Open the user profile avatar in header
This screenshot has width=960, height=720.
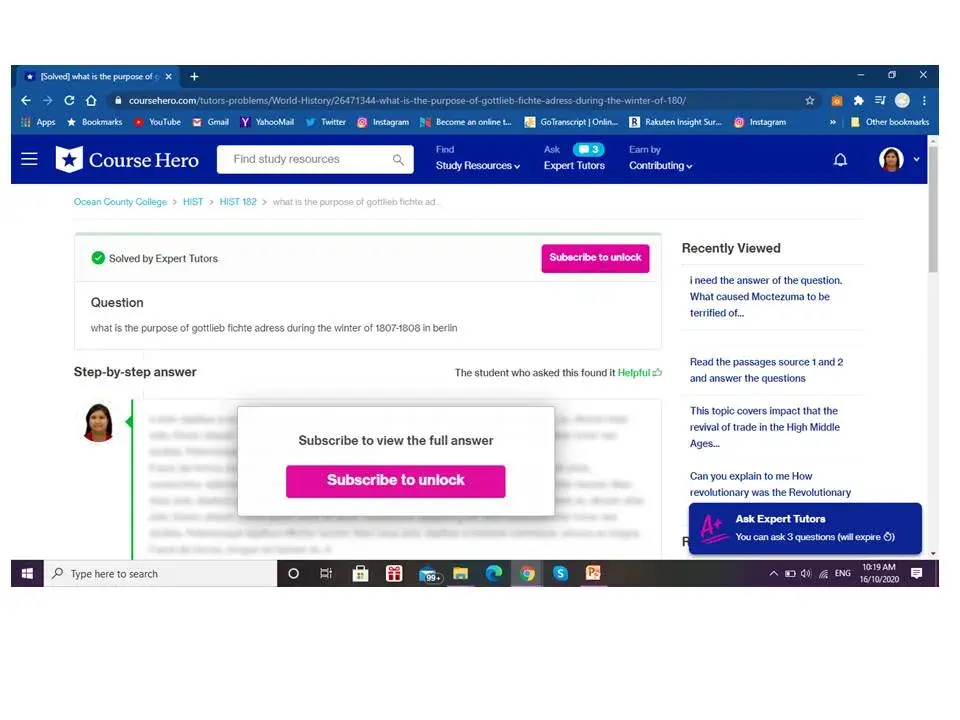click(891, 159)
